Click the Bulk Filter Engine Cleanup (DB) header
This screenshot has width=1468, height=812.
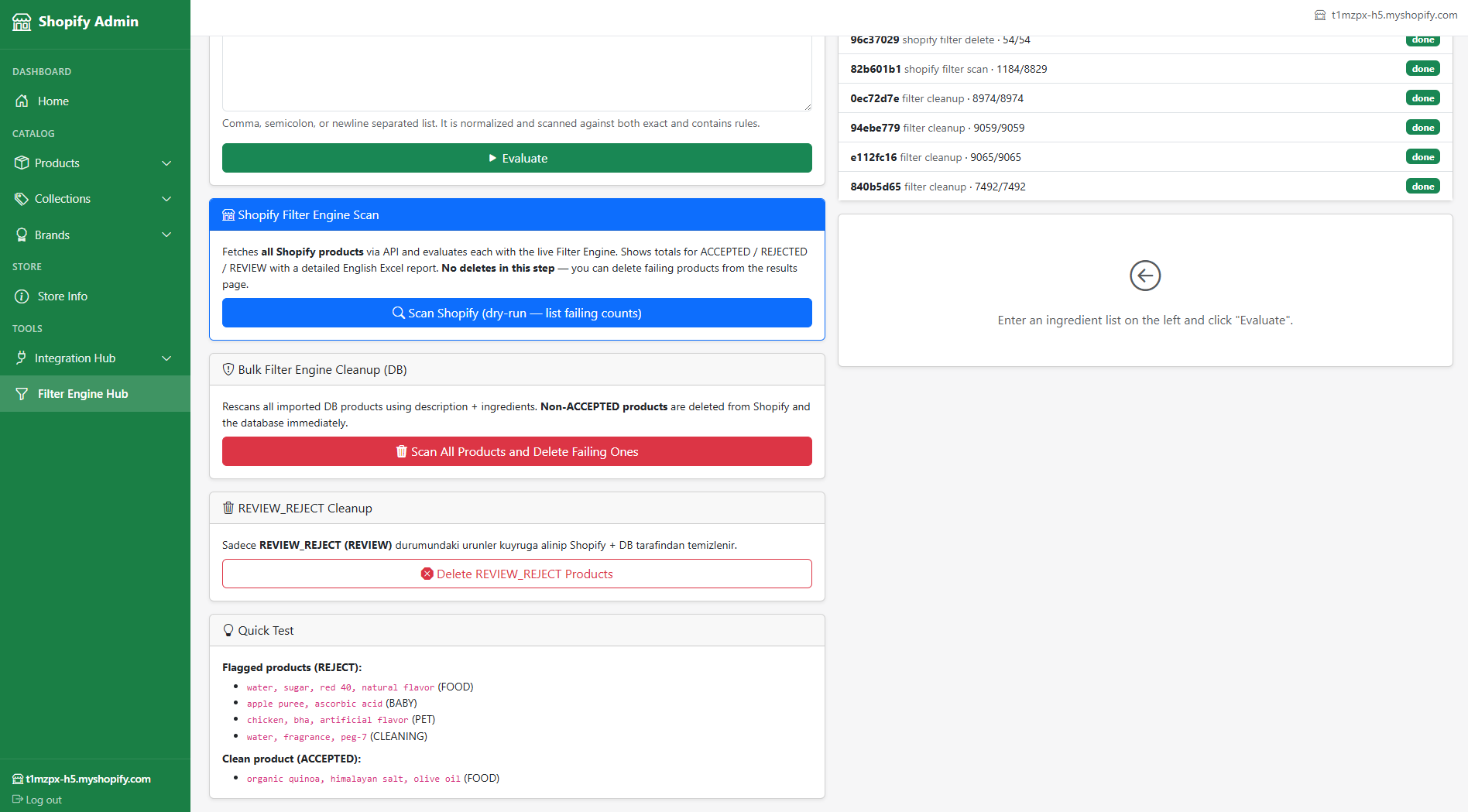517,370
